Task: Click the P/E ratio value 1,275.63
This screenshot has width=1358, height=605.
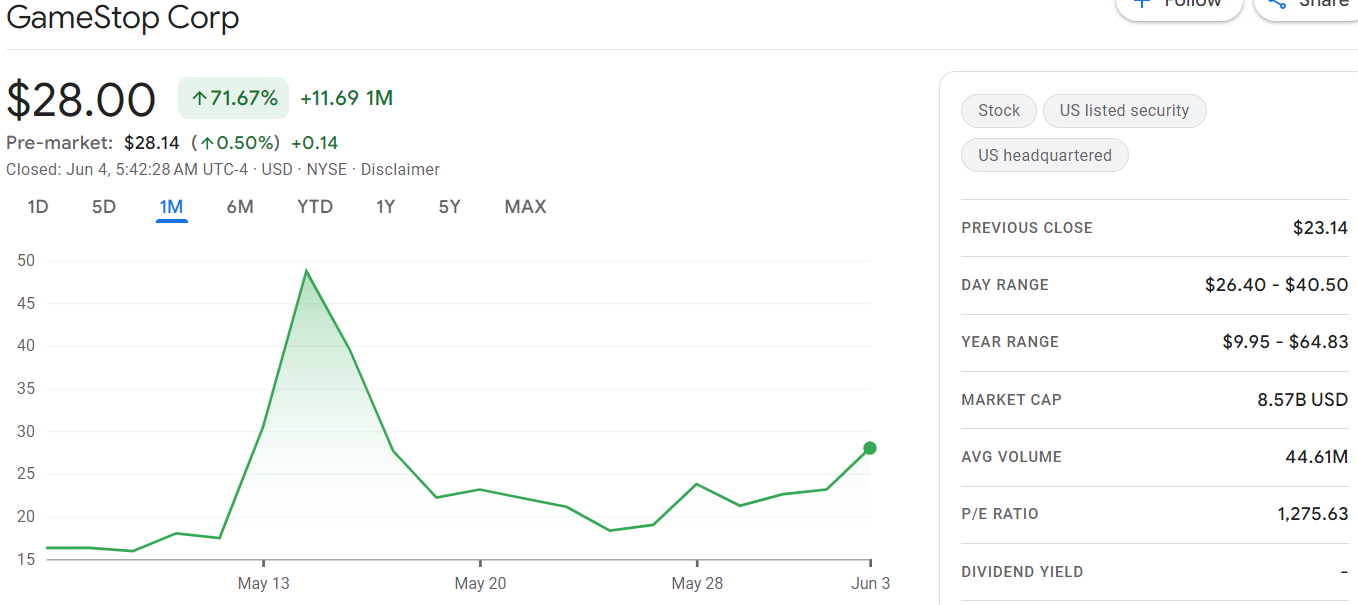Action: (1313, 514)
